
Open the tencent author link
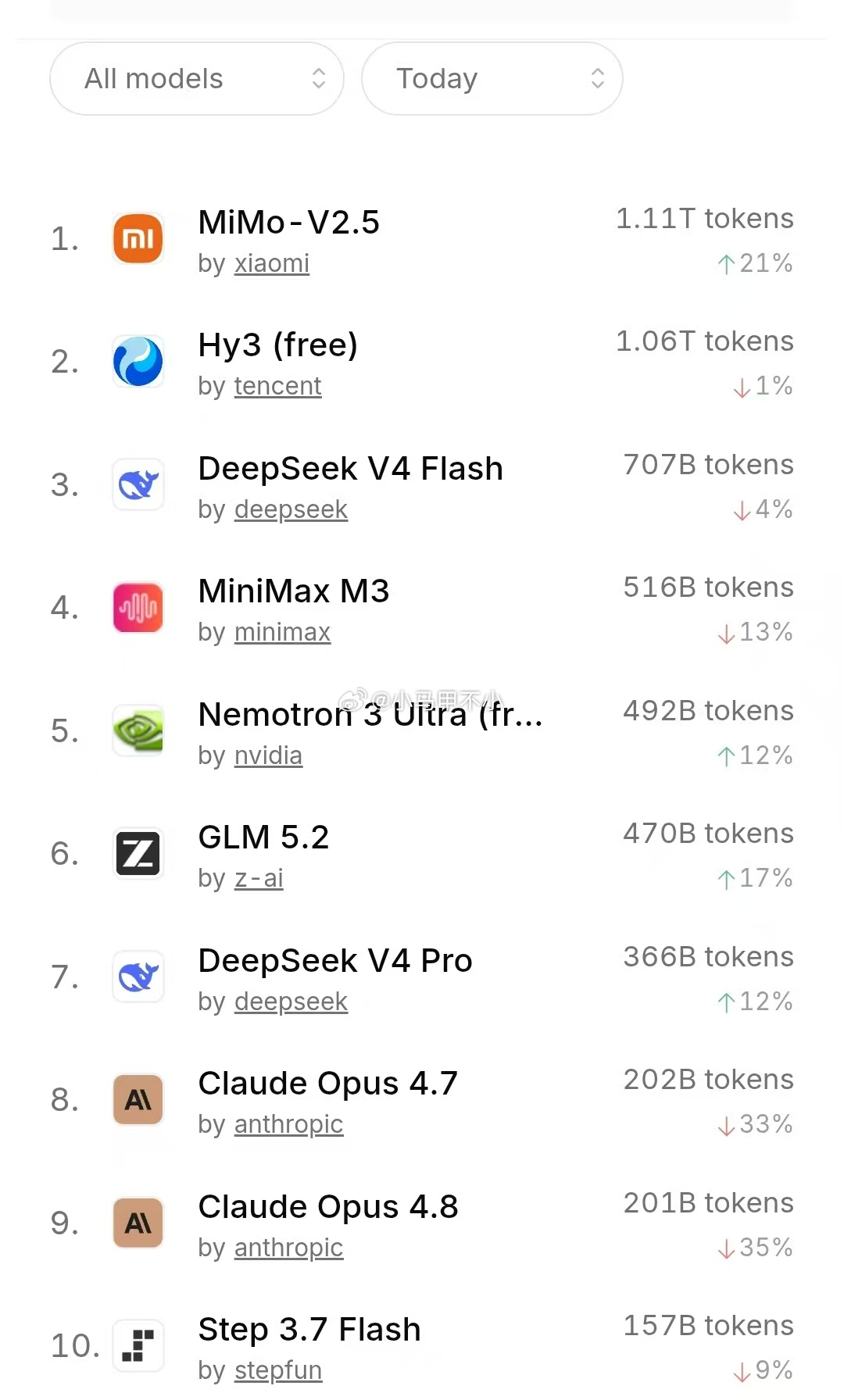(x=278, y=387)
